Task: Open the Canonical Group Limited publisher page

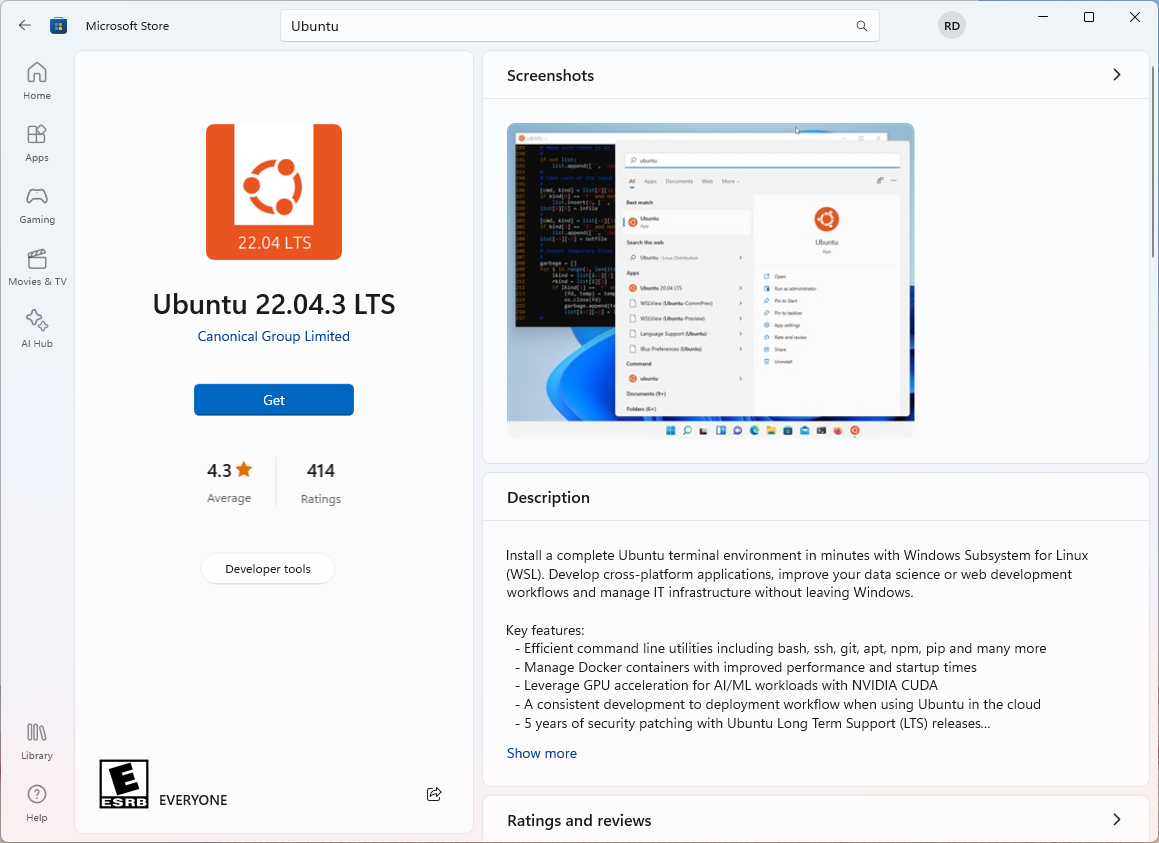Action: pyautogui.click(x=273, y=336)
